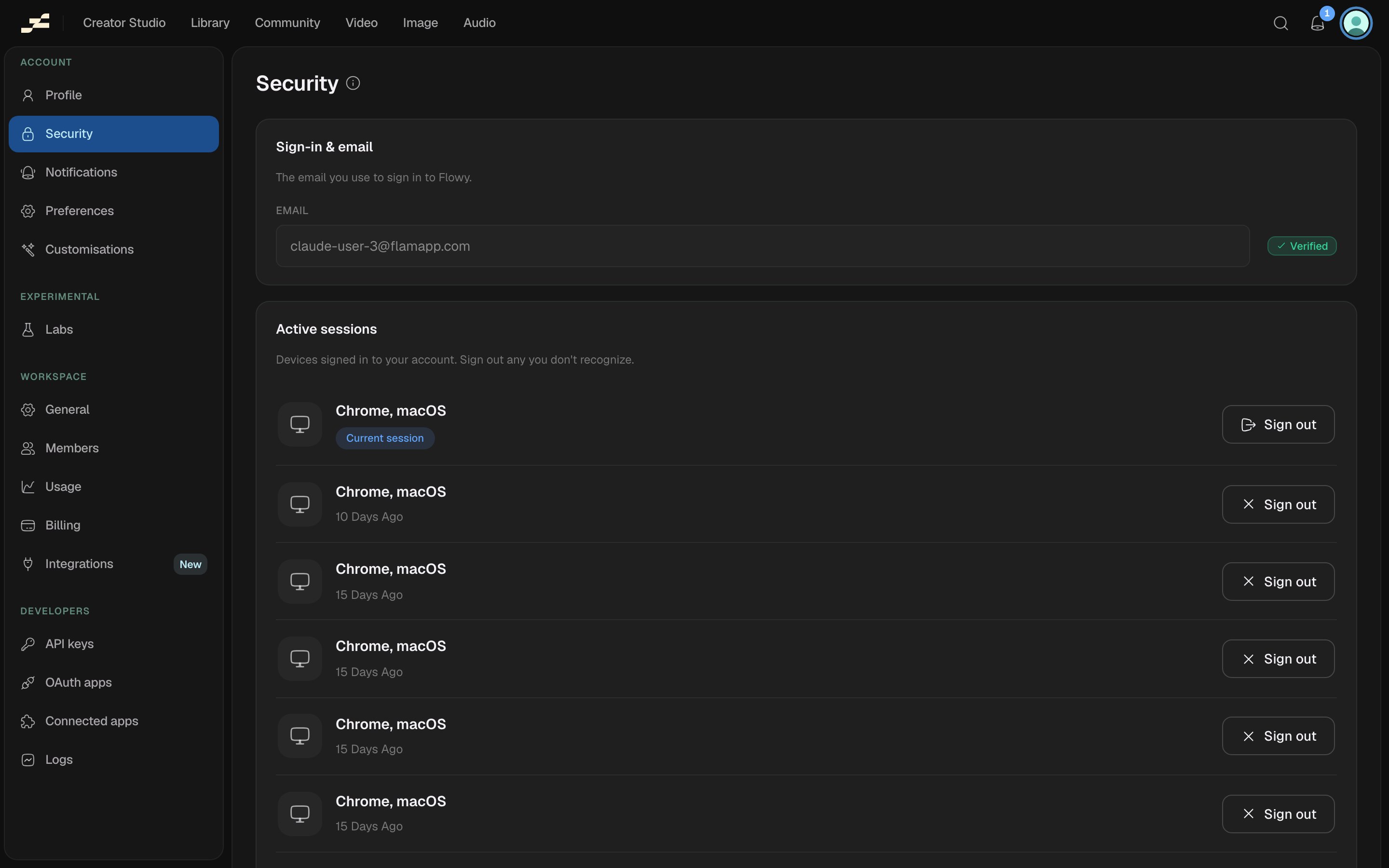Open the user avatar menu
Screen dimensions: 1389x868
[1356, 23]
